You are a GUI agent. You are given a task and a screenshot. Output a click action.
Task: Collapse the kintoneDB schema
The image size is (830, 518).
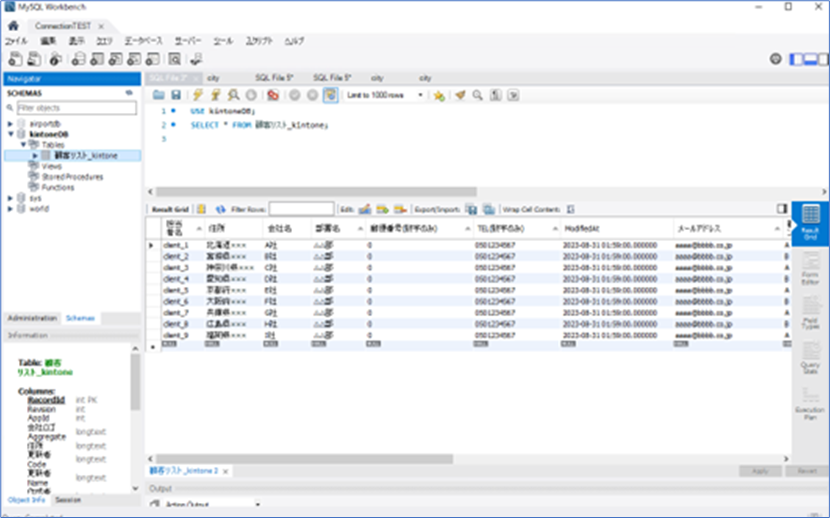pos(10,134)
